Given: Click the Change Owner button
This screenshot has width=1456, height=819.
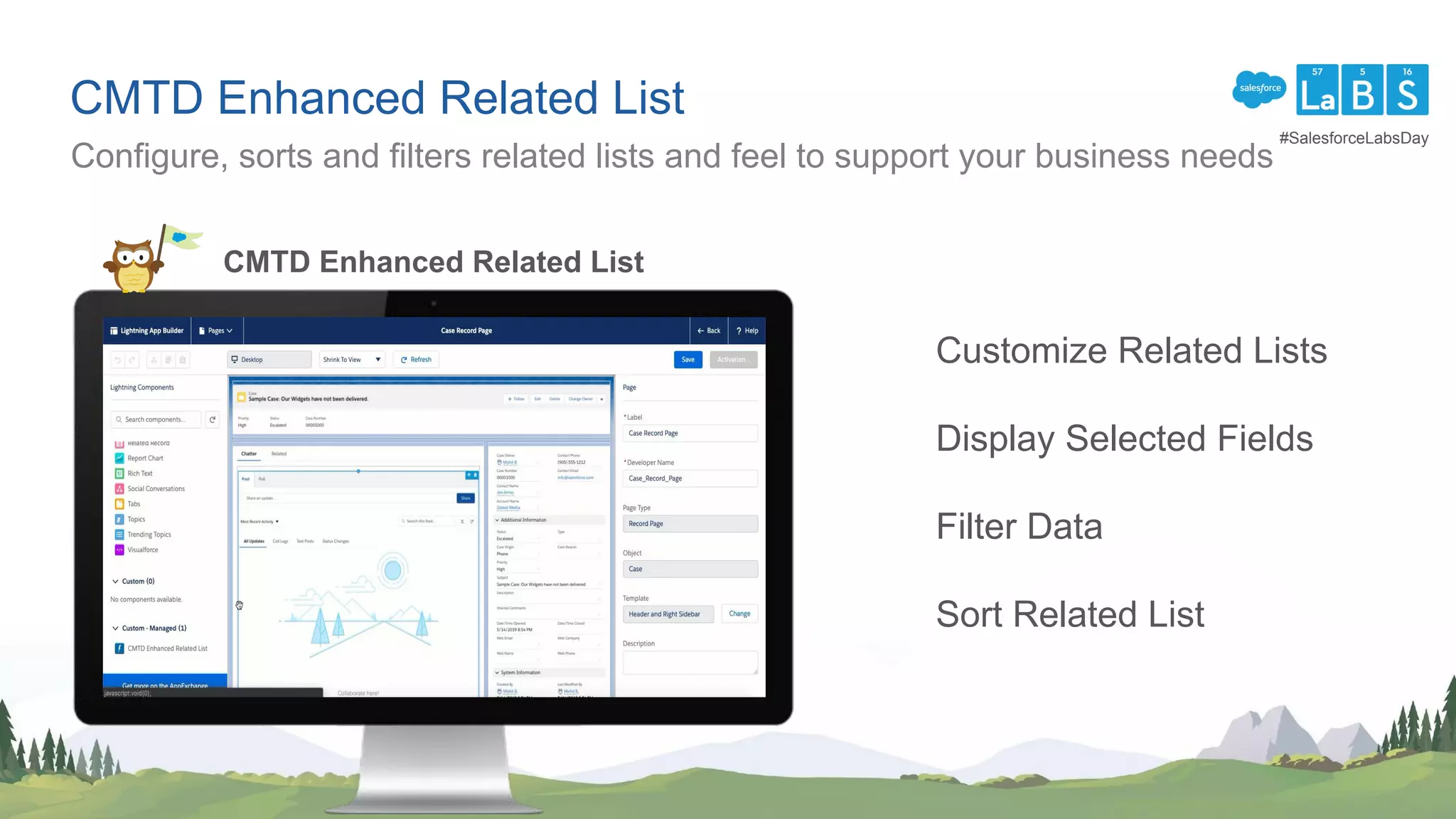Looking at the screenshot, I should (580, 400).
